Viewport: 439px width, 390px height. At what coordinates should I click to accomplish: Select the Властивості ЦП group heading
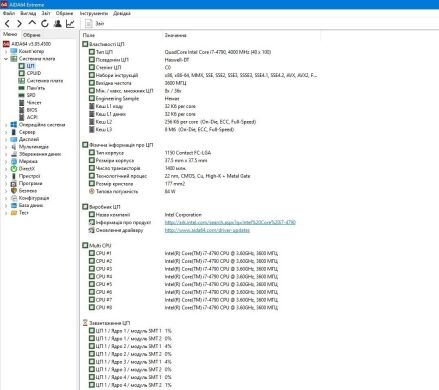(103, 44)
